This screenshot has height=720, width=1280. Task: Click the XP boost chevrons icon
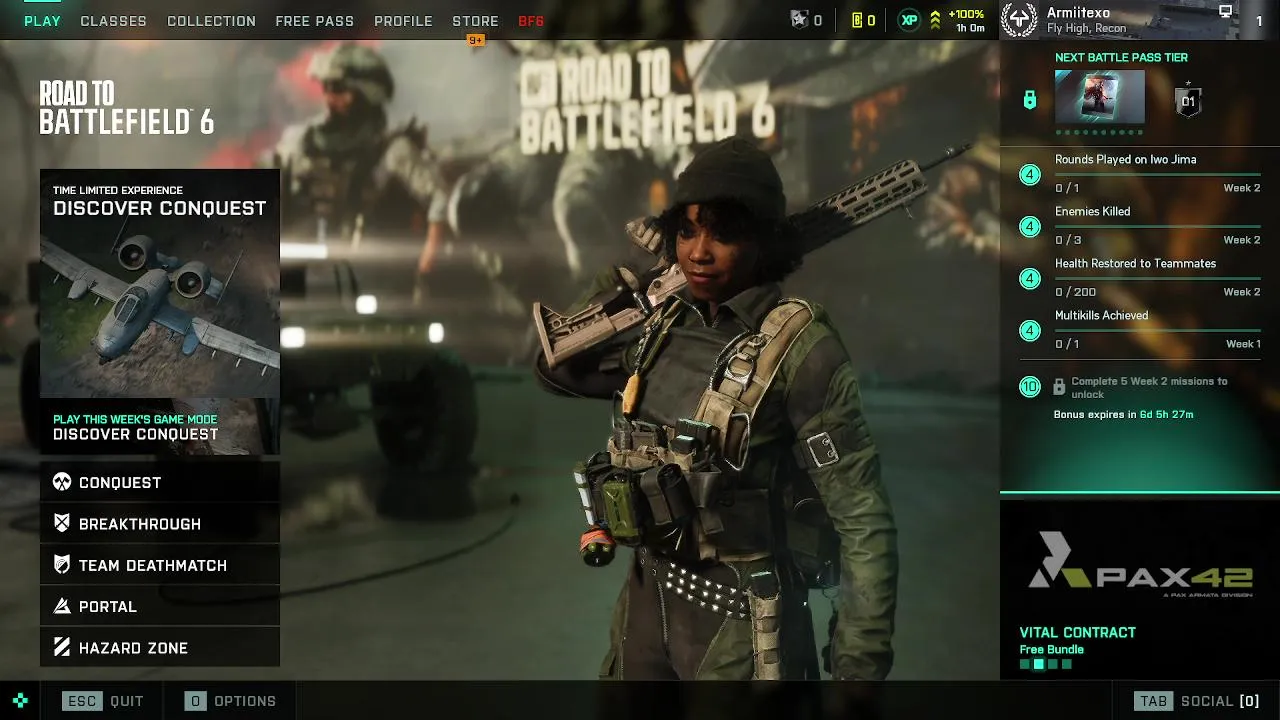click(x=935, y=20)
